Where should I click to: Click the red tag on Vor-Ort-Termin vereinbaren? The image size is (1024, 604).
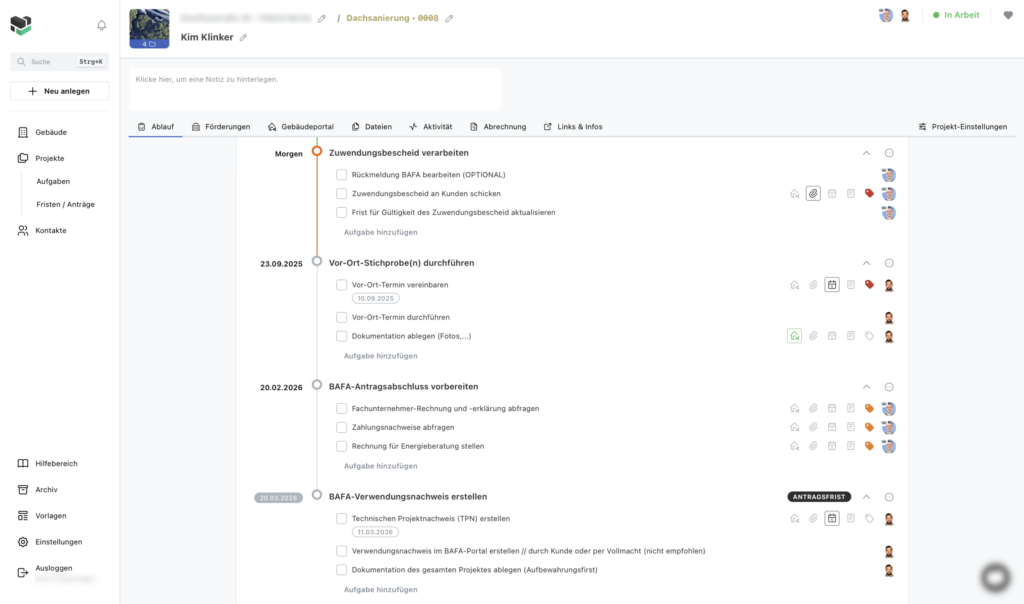pos(869,285)
